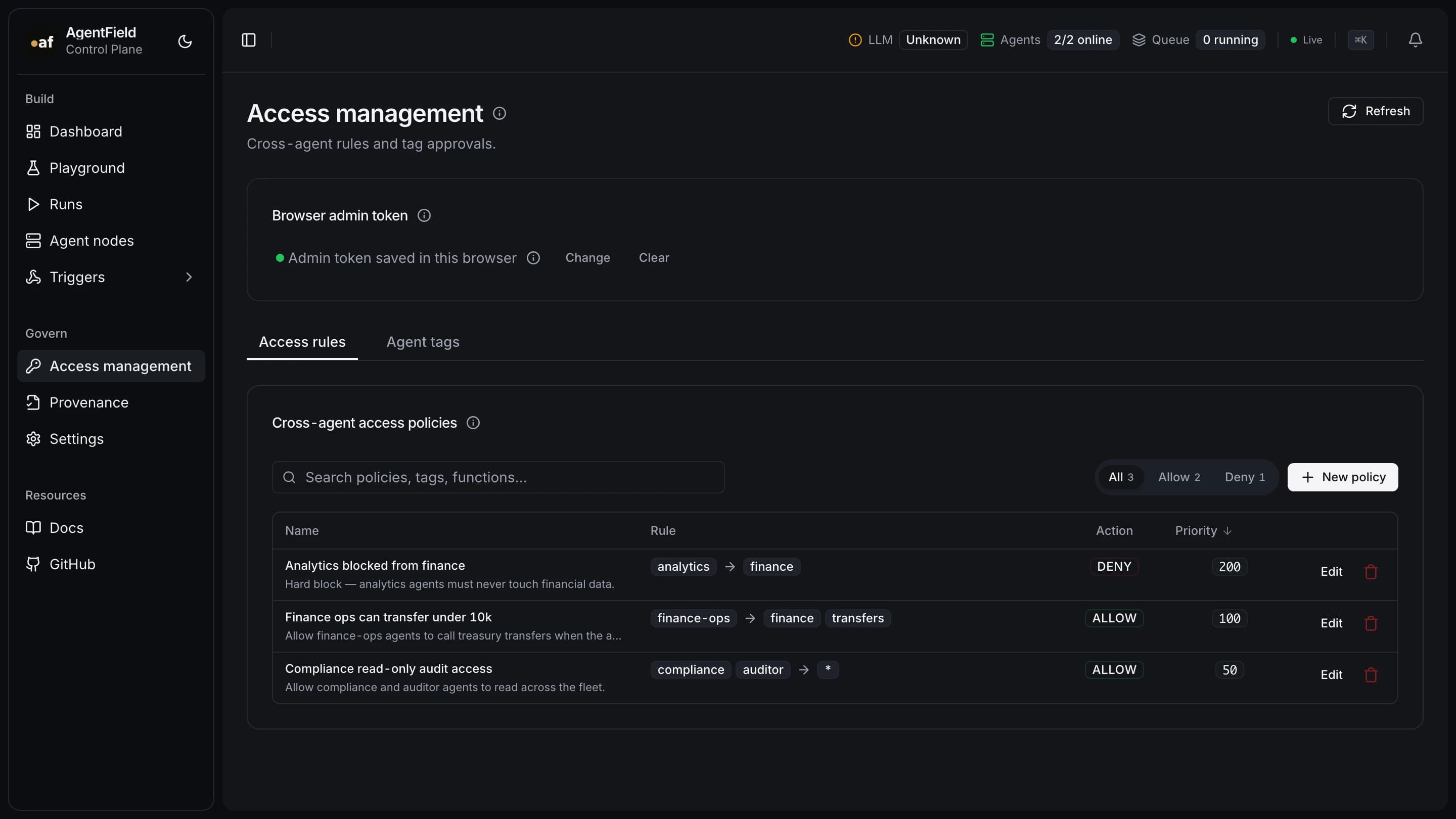Click the Live status indicator

(x=1306, y=39)
